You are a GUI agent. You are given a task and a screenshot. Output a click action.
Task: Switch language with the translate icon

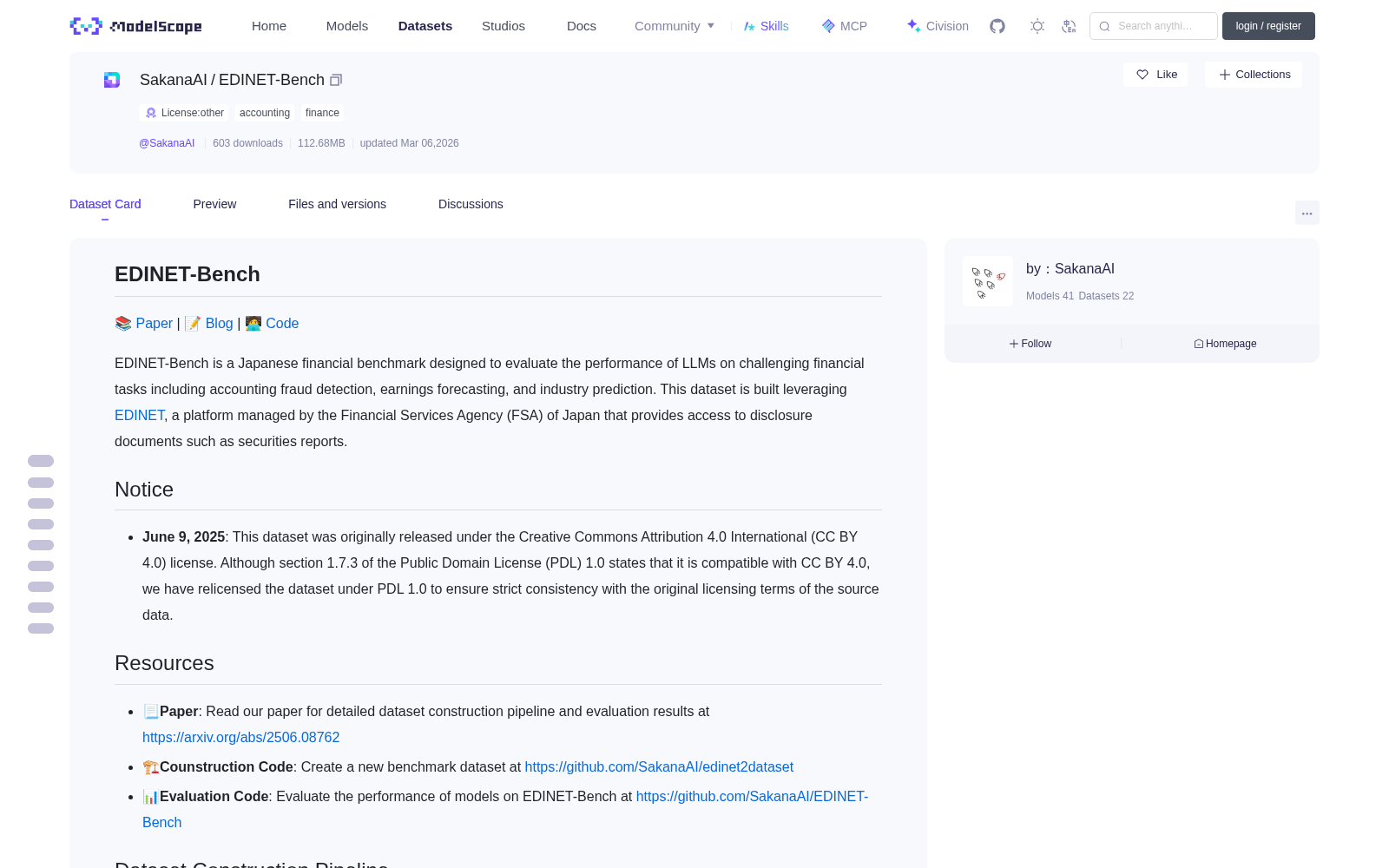(x=1070, y=26)
